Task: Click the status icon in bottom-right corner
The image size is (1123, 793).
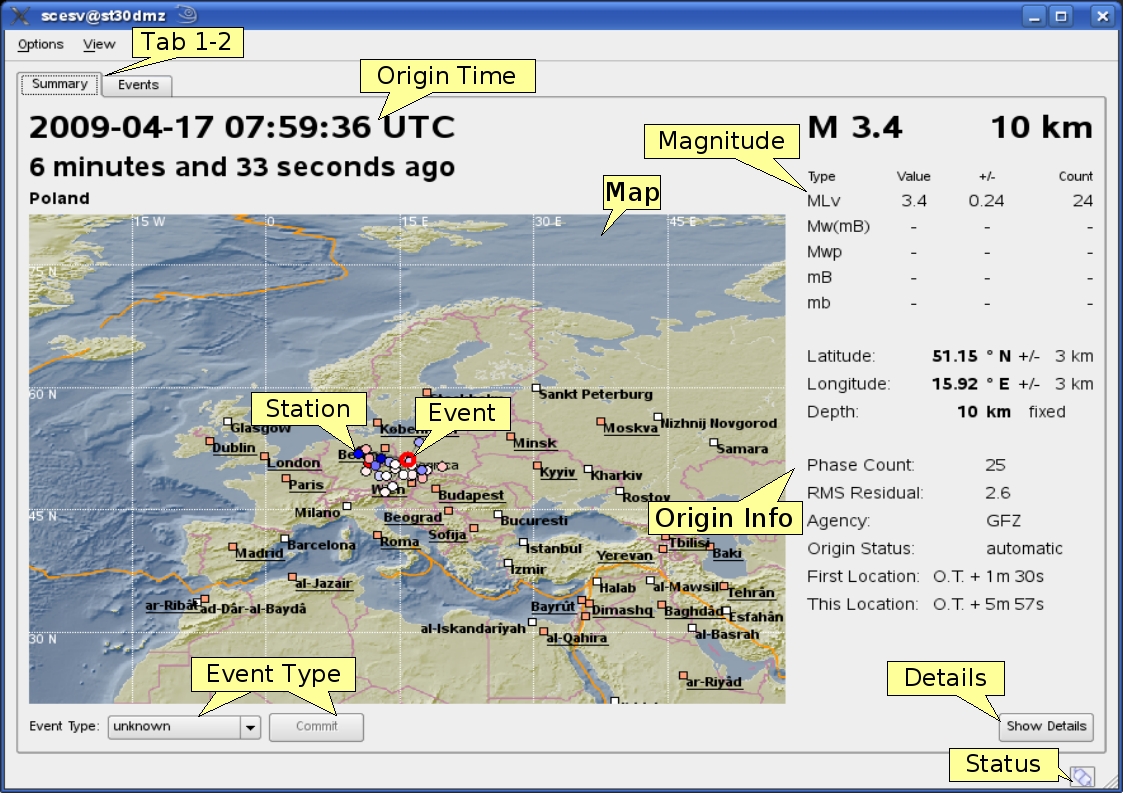Action: click(1082, 776)
